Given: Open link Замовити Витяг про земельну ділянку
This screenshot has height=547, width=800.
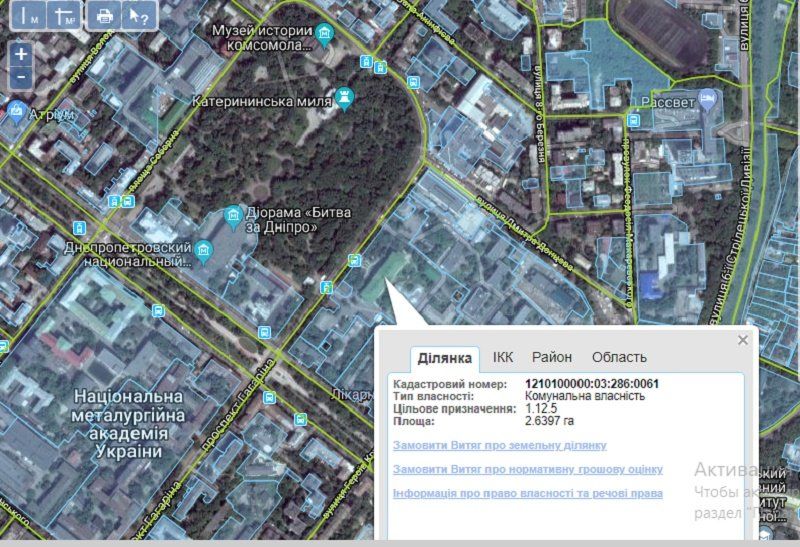Looking at the screenshot, I should [x=499, y=445].
